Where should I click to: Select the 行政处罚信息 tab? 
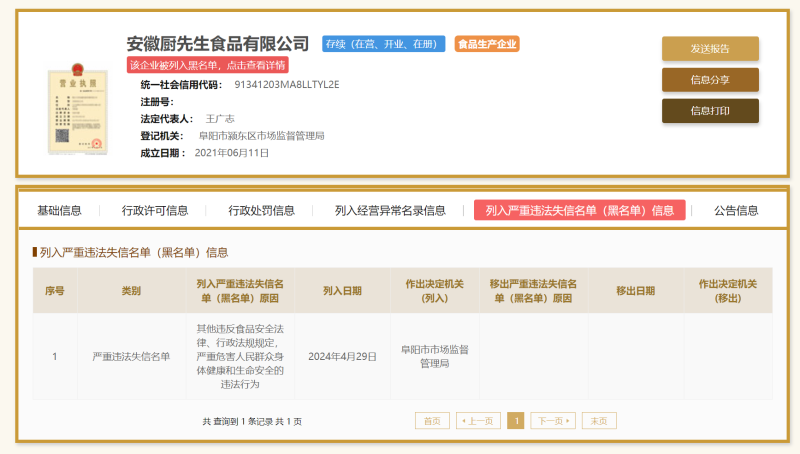click(261, 211)
